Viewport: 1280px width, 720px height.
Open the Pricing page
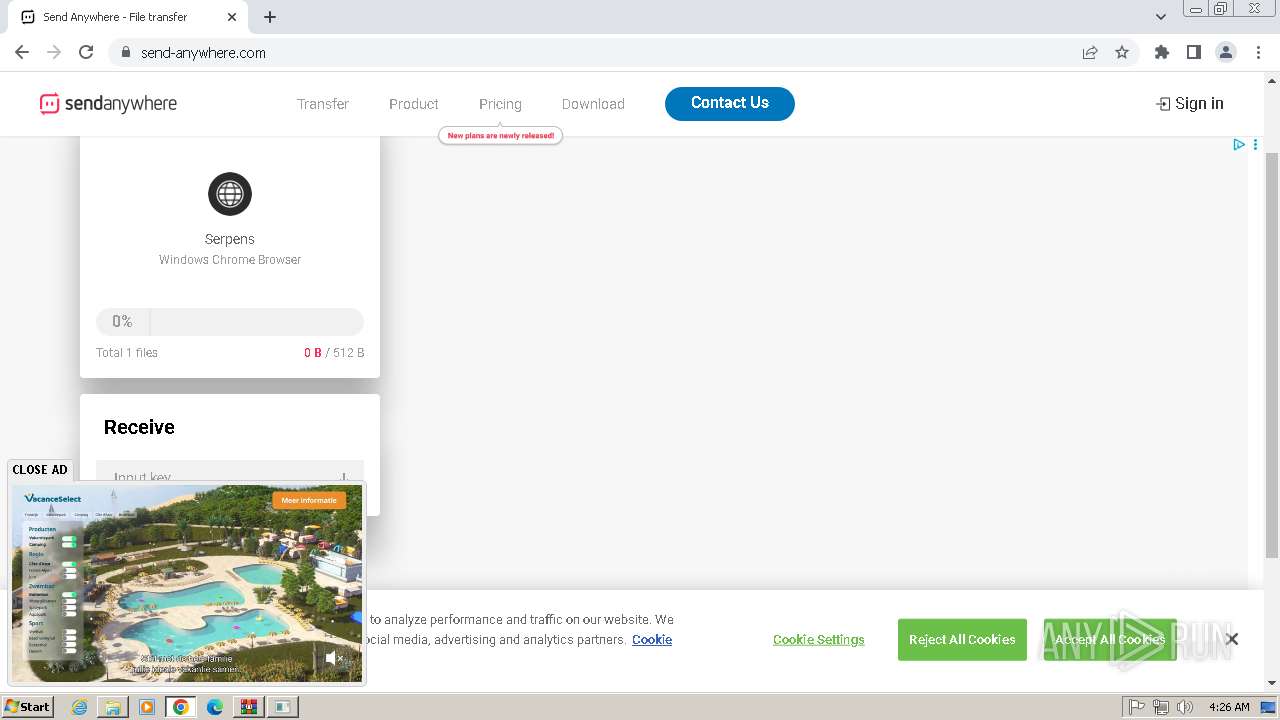(x=500, y=104)
